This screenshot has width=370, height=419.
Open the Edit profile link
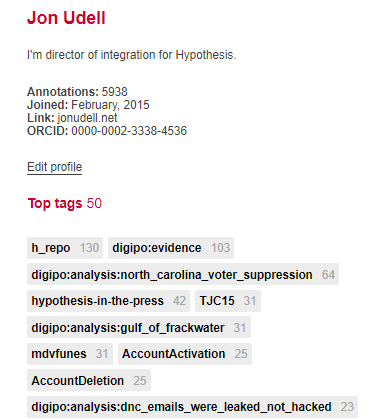[x=54, y=167]
